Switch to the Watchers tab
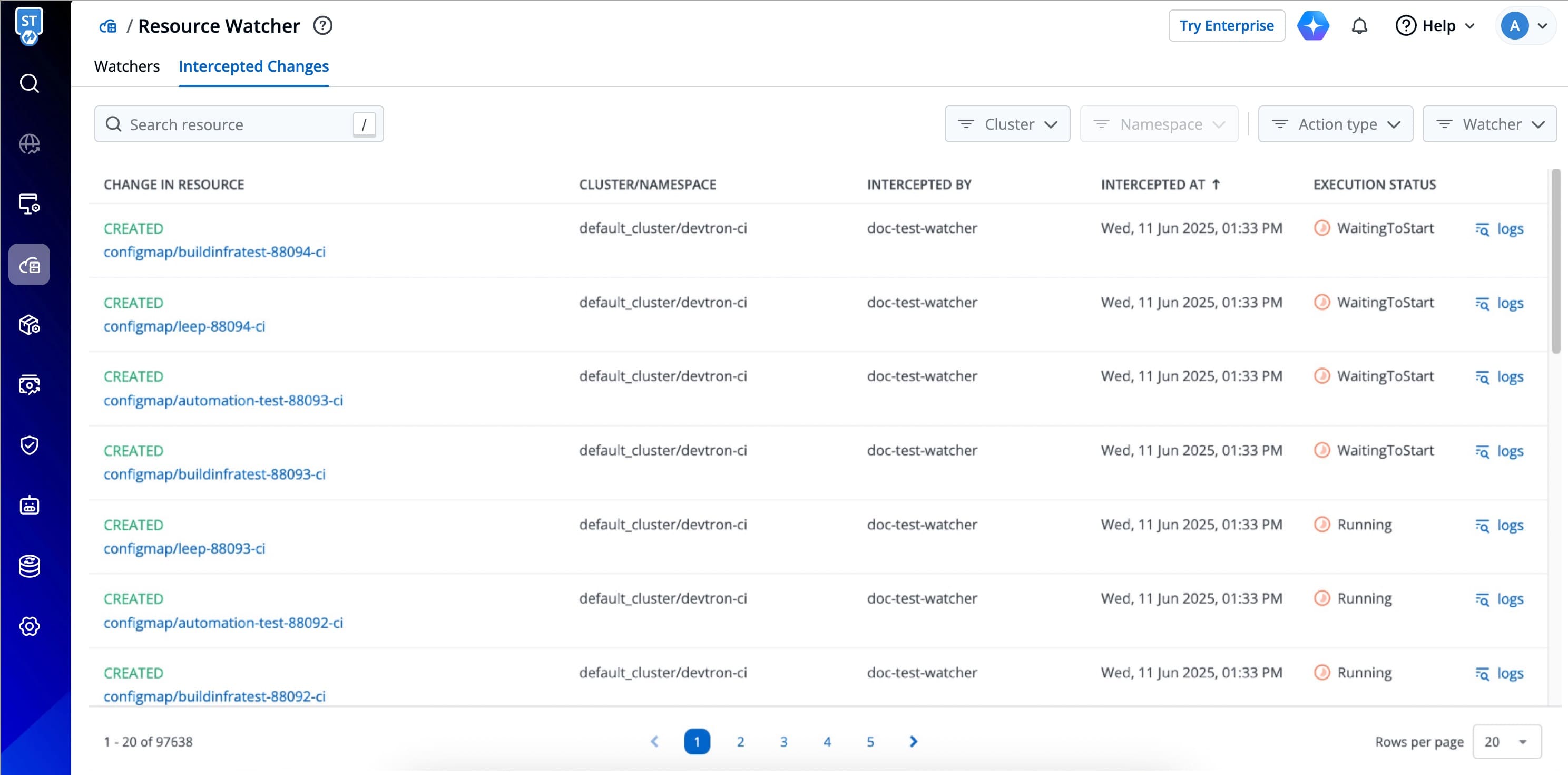The image size is (1568, 775). pos(126,66)
